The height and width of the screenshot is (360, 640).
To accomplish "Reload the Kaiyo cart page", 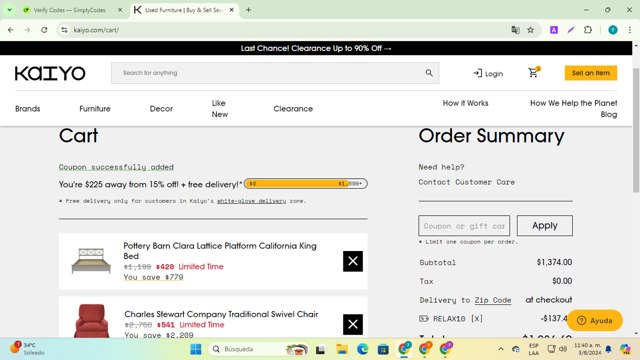I will (x=44, y=30).
